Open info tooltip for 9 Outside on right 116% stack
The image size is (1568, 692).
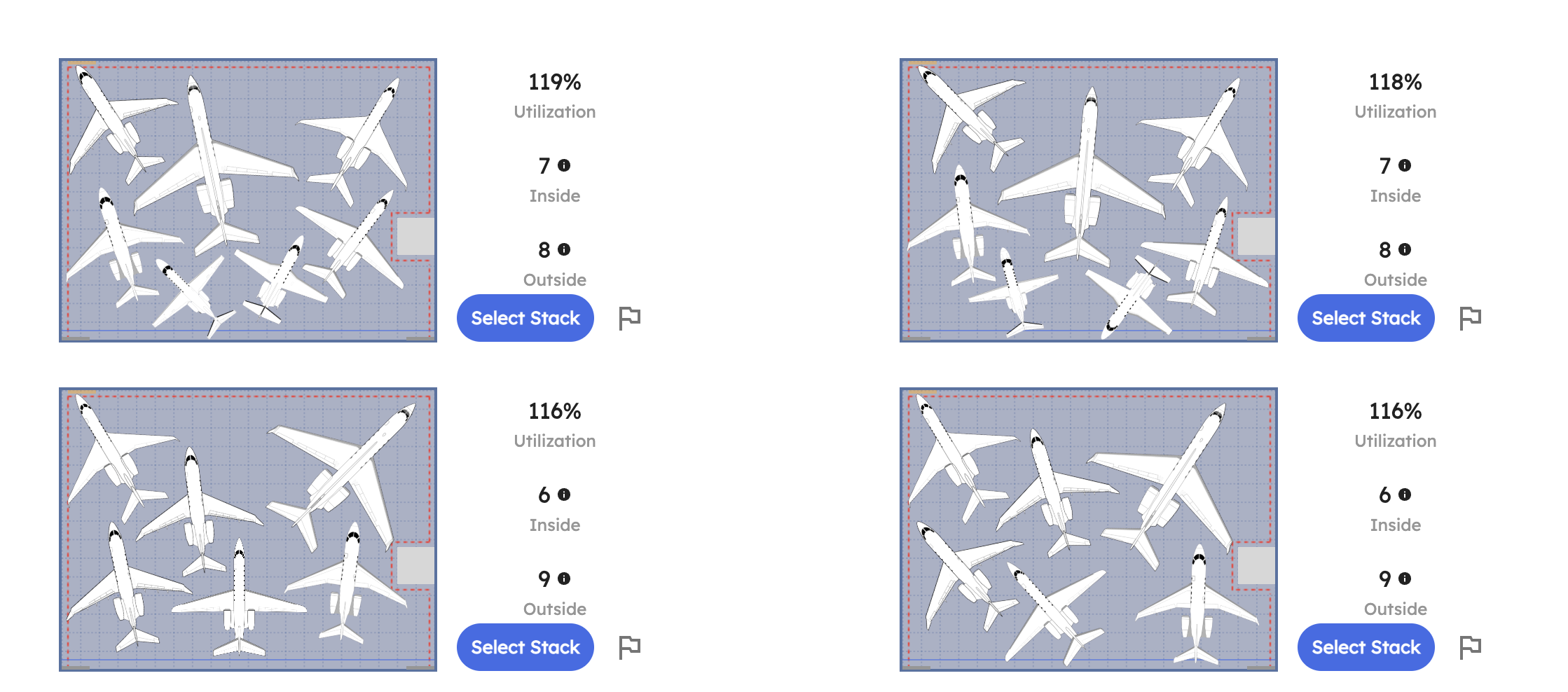click(1405, 579)
